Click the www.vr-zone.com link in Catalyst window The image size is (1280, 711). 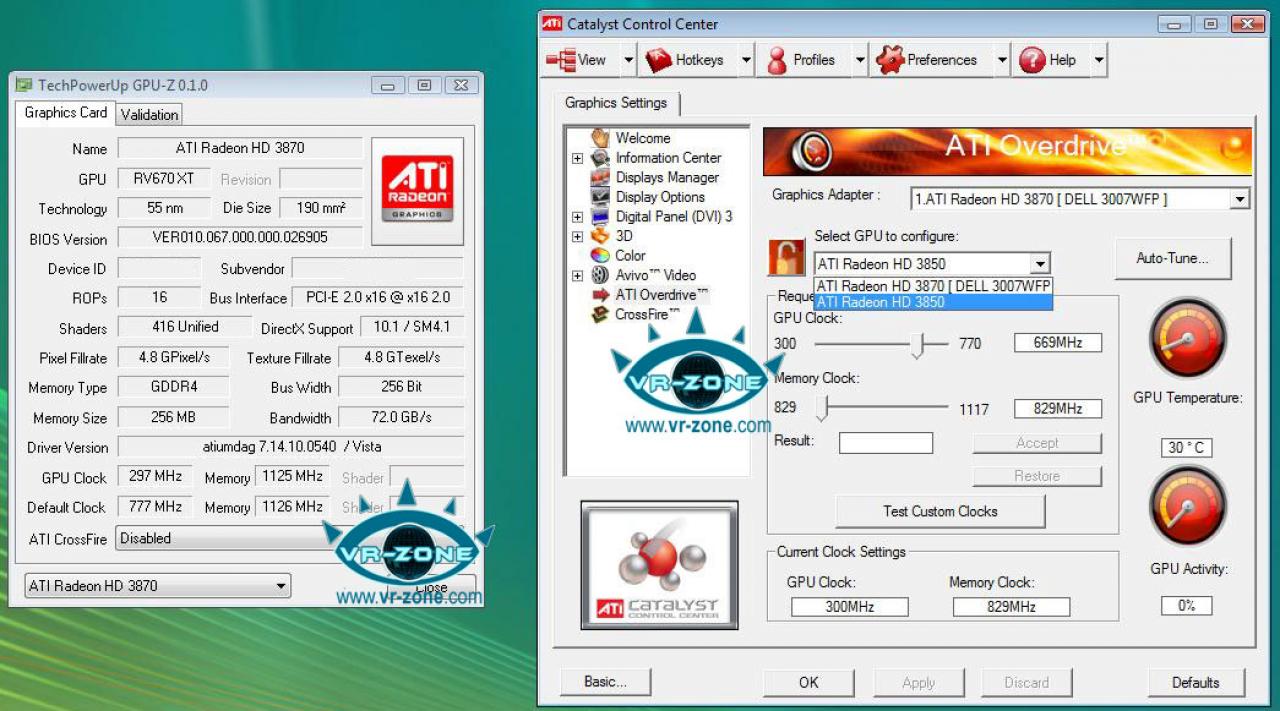[x=698, y=426]
